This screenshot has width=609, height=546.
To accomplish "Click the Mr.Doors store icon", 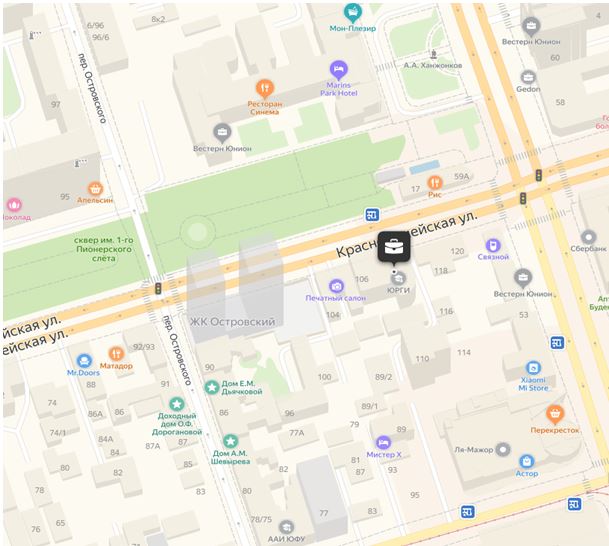I will click(84, 361).
